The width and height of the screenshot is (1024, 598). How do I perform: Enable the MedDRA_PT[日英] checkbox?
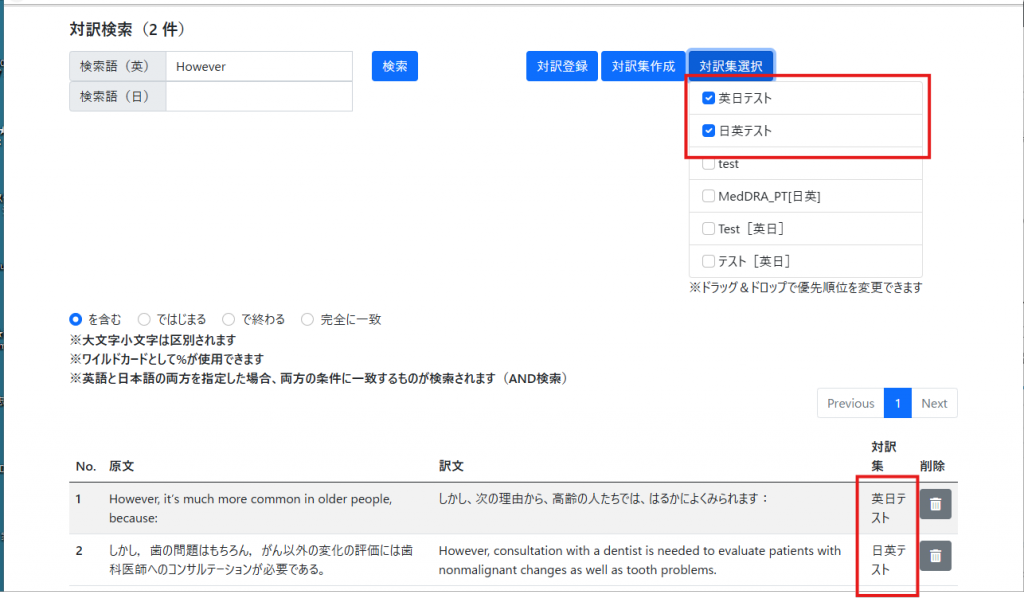pos(709,197)
